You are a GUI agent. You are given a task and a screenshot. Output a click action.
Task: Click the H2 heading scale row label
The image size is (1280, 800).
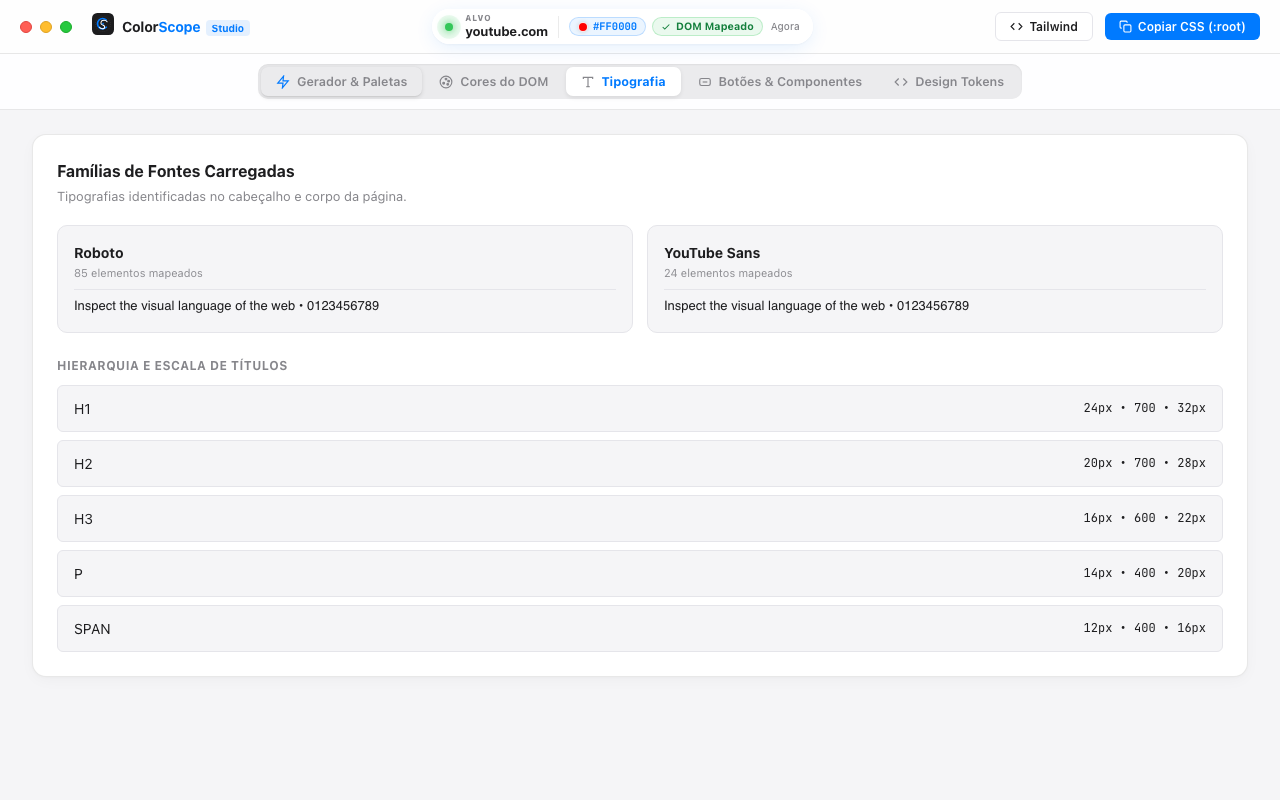pos(83,464)
